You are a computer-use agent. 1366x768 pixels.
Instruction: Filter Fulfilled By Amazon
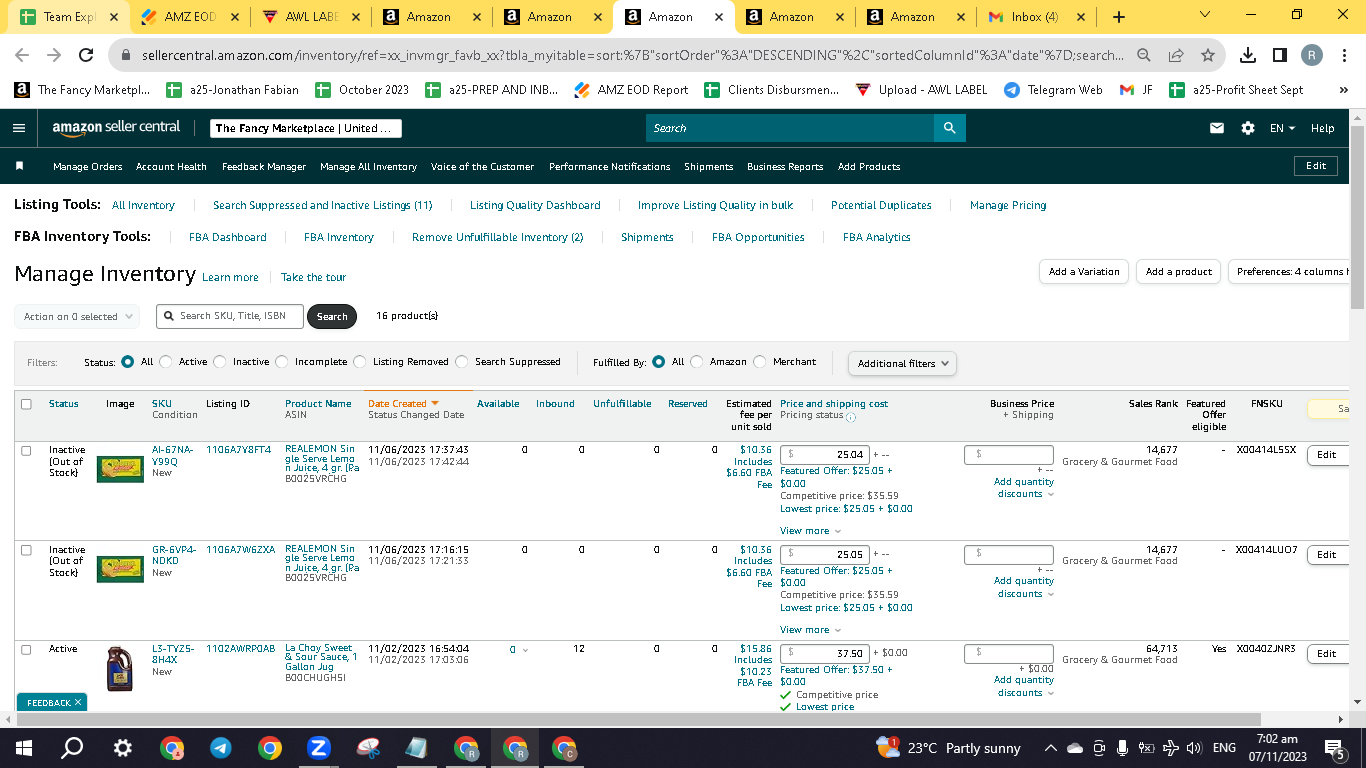pos(697,362)
